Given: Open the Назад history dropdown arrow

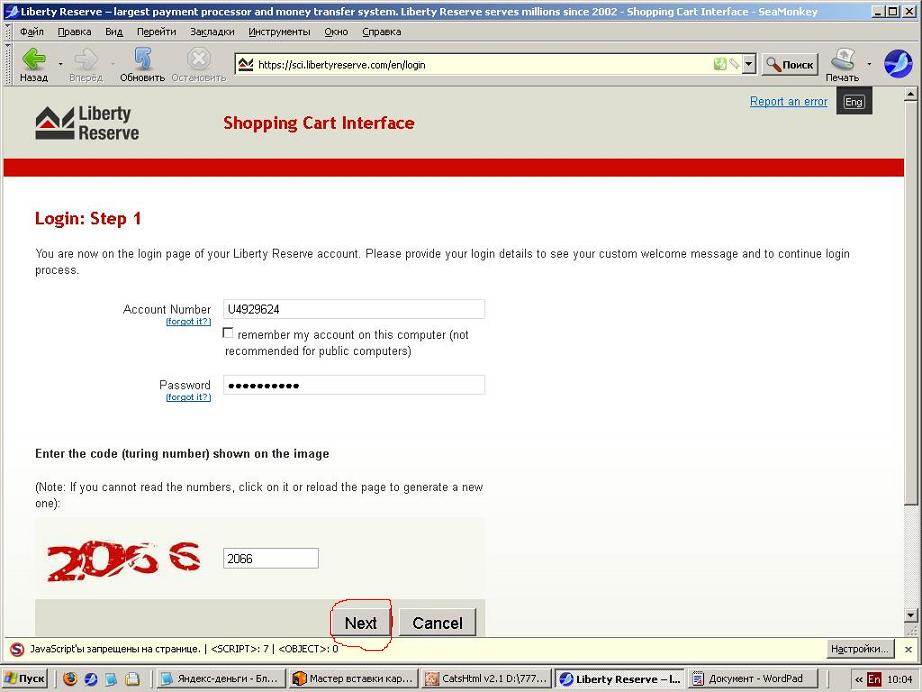Looking at the screenshot, I should pyautogui.click(x=60, y=63).
